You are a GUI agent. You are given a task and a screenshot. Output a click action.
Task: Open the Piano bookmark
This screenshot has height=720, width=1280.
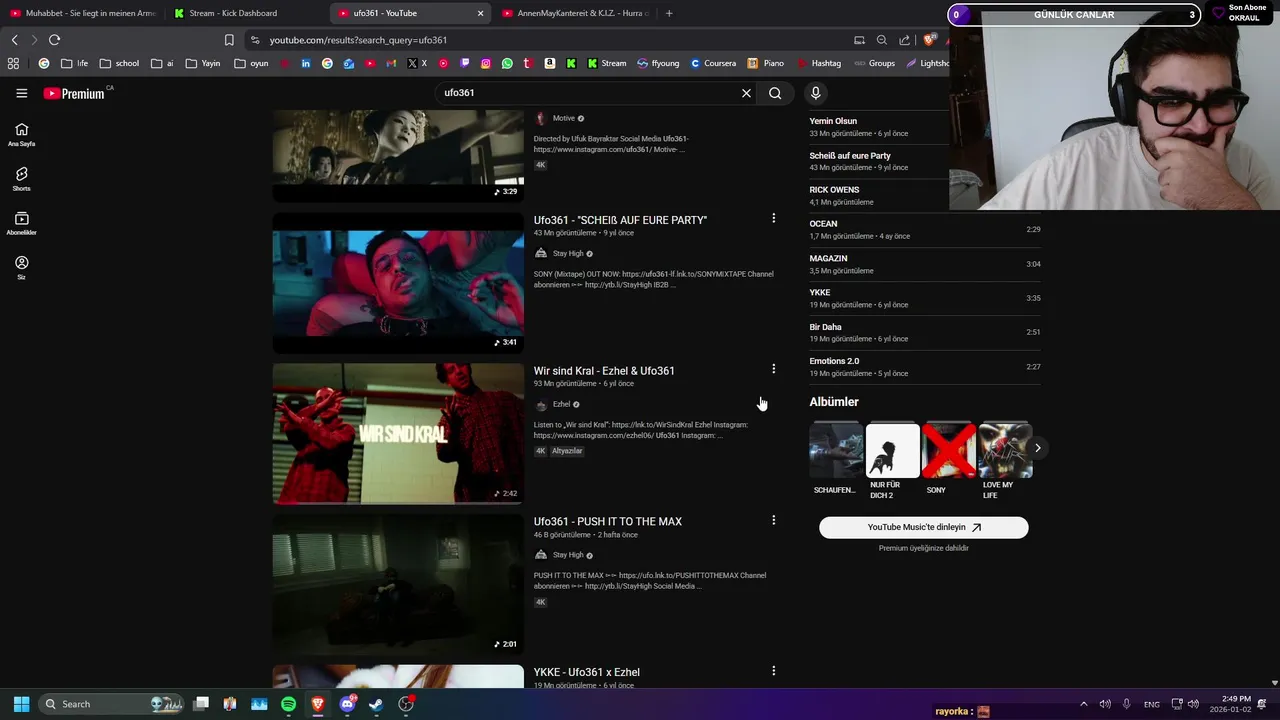[x=766, y=63]
